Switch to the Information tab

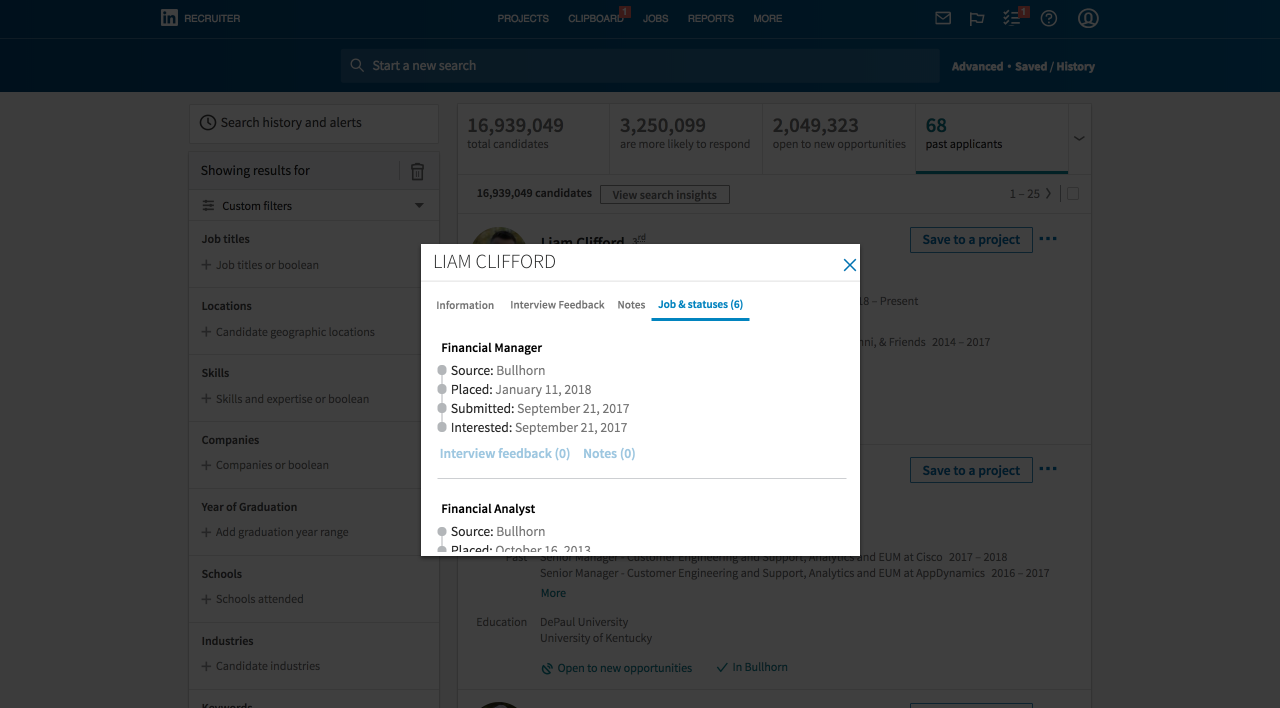(465, 305)
